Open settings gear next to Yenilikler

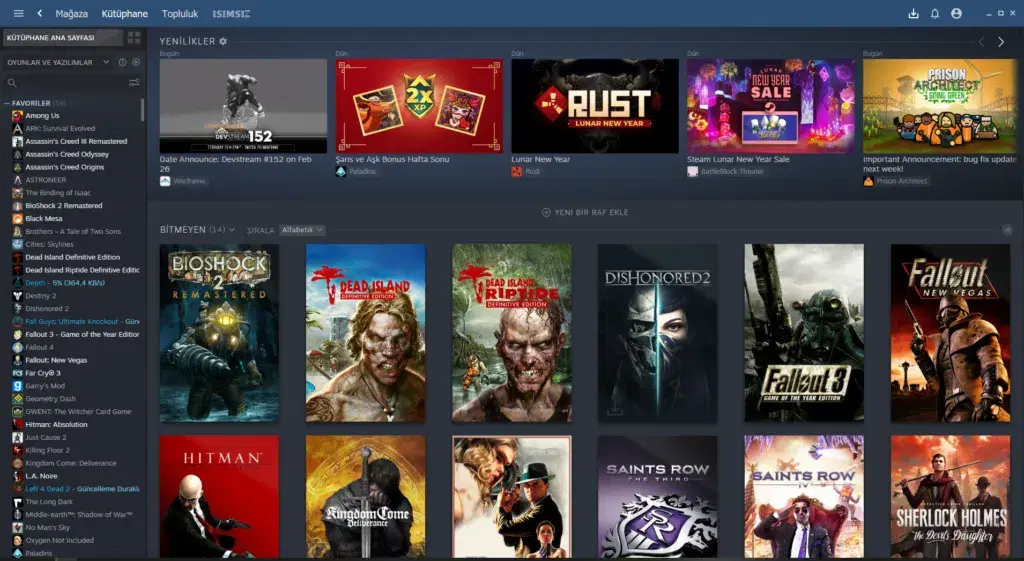[x=223, y=41]
